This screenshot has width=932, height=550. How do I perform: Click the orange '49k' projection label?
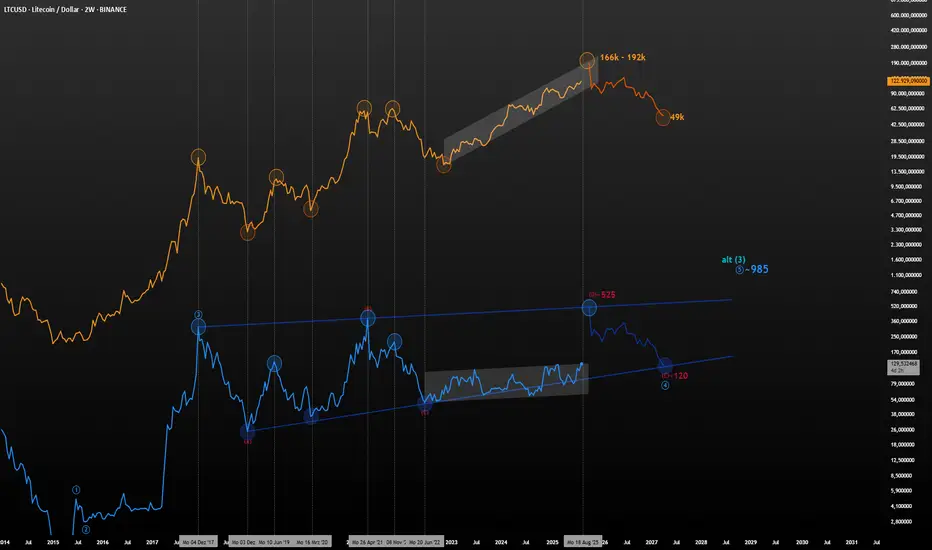click(677, 117)
